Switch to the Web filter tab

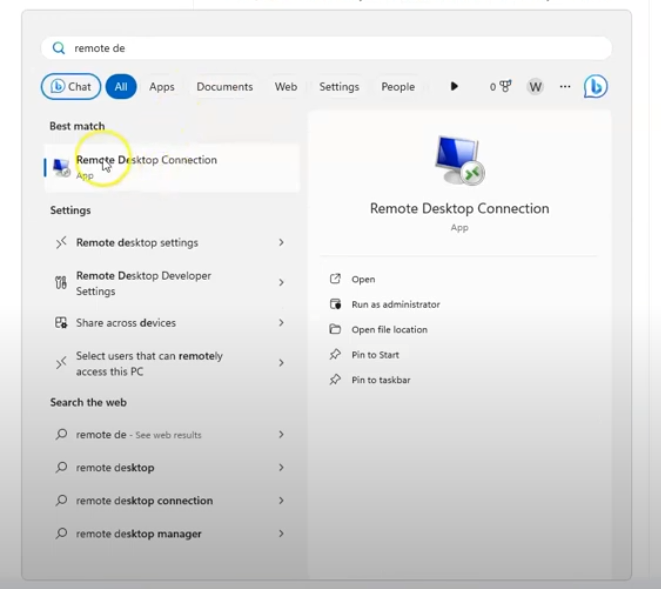click(286, 86)
